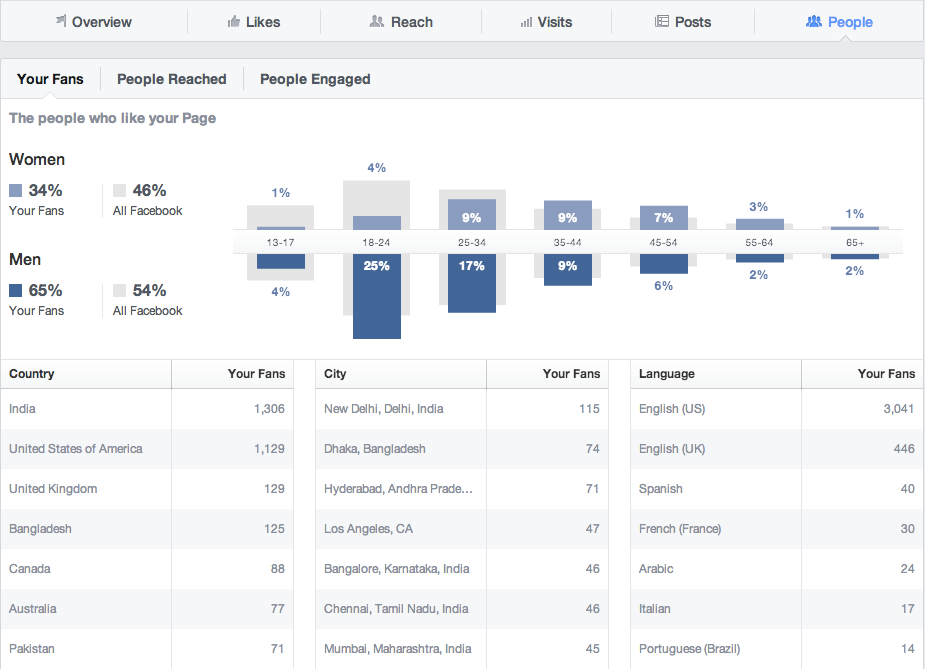This screenshot has width=925, height=669.
Task: Click the 25% men bar for ages 18-24
Action: [376, 290]
